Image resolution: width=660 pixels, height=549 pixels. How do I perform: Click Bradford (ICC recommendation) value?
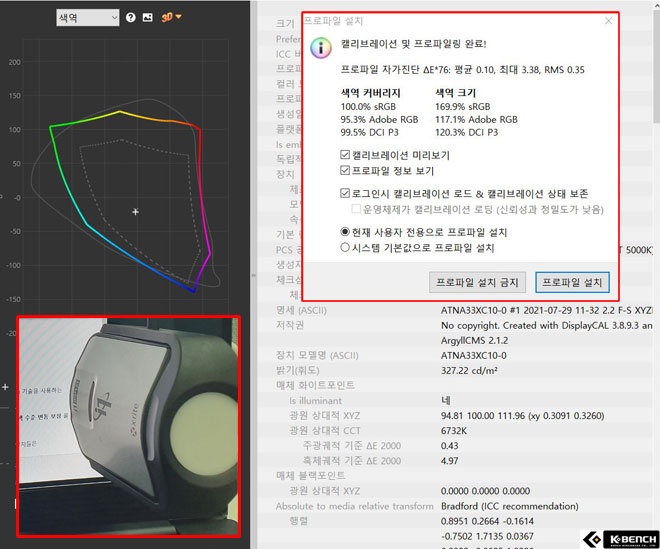point(509,506)
